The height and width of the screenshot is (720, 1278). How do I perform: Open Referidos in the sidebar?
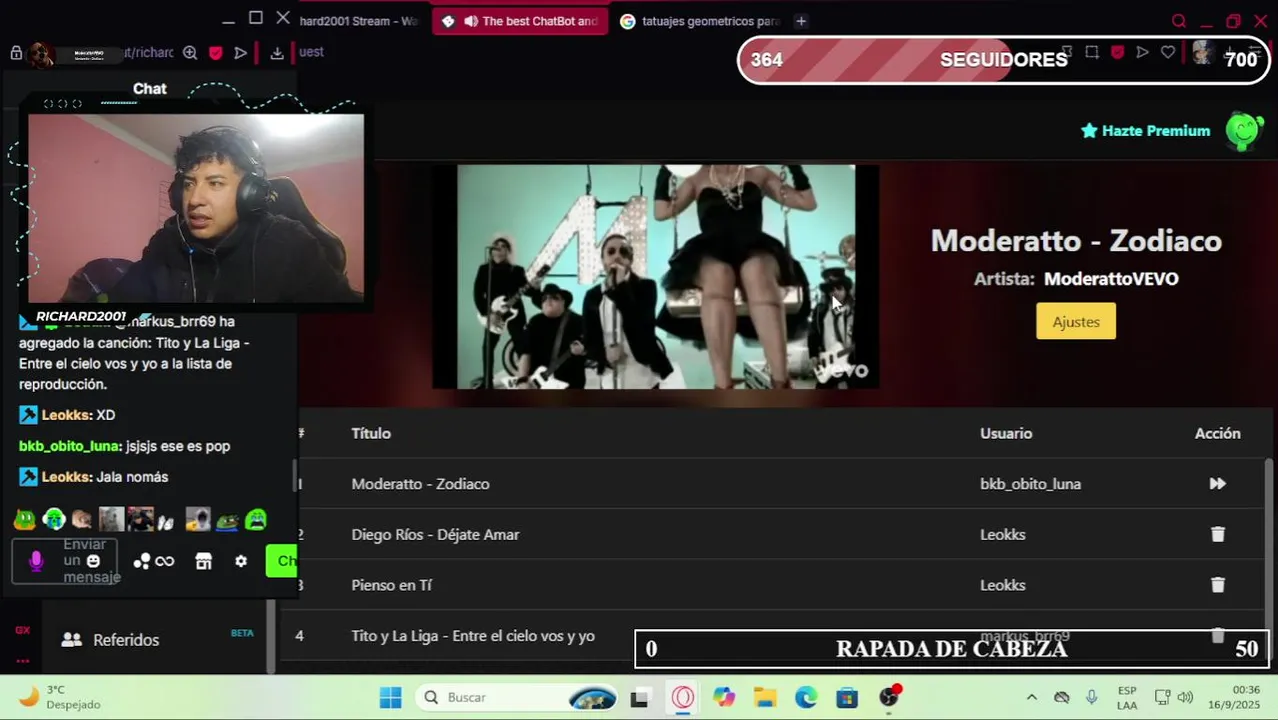(126, 640)
